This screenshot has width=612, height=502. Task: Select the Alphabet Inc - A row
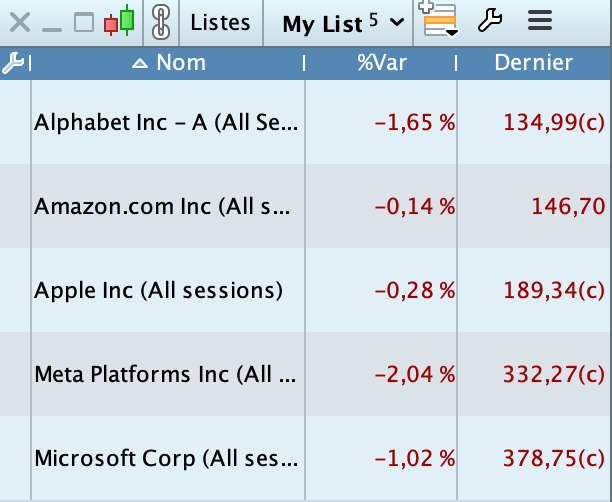[x=166, y=123]
